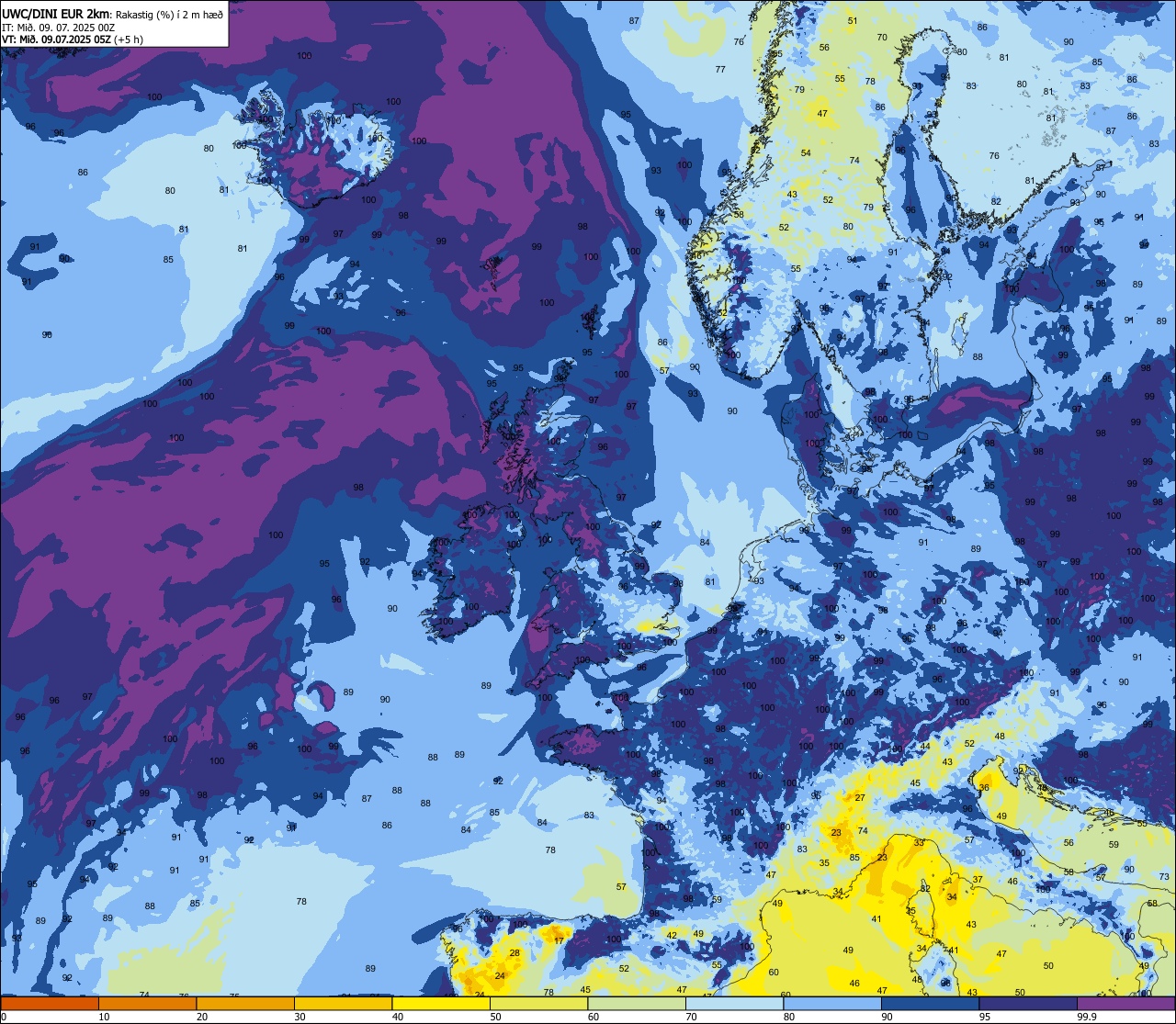Choose the 70–80 light blue legend swatch
This screenshot has height=1024, width=1176.
[734, 1003]
